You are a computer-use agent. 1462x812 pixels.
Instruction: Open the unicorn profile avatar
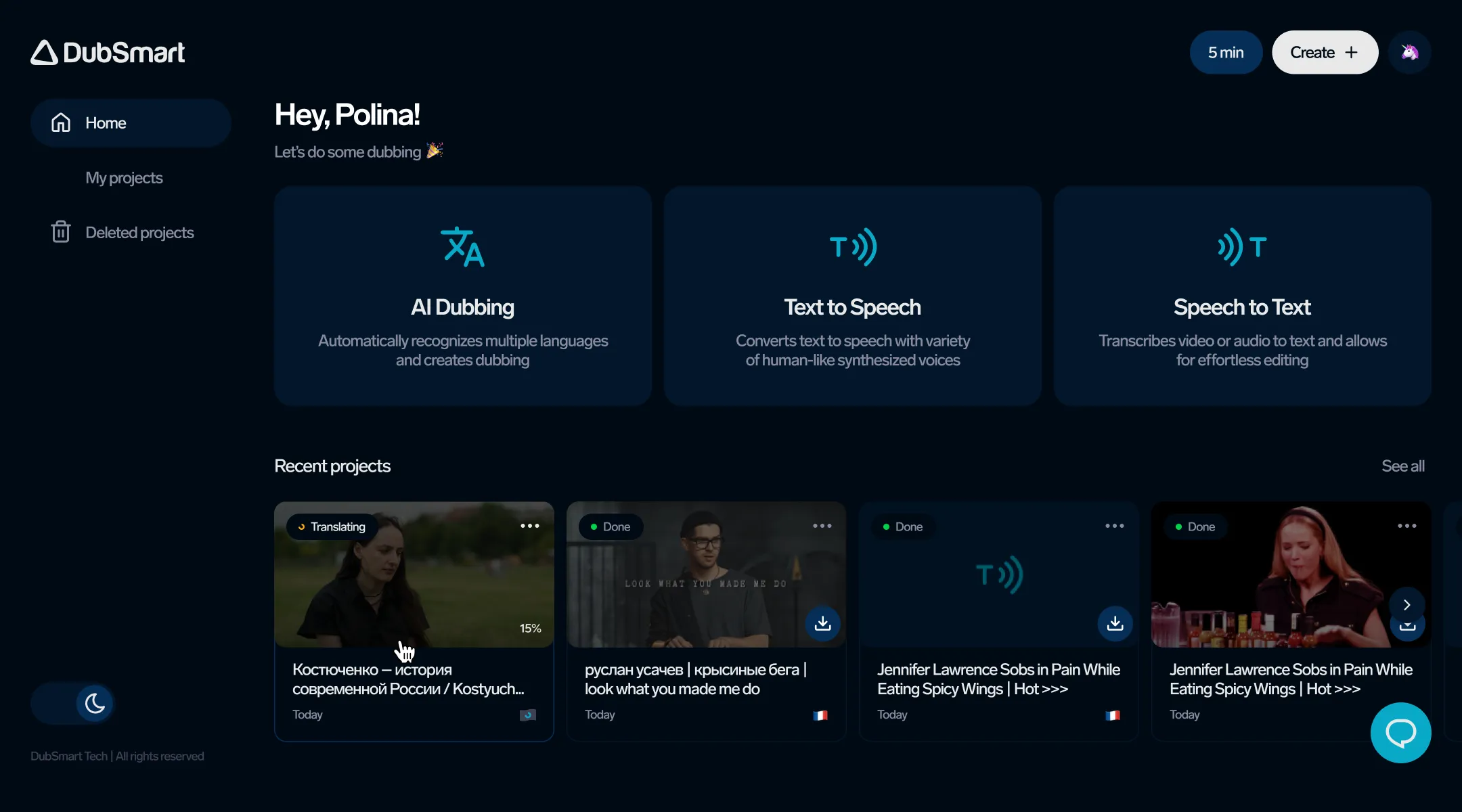coord(1409,53)
